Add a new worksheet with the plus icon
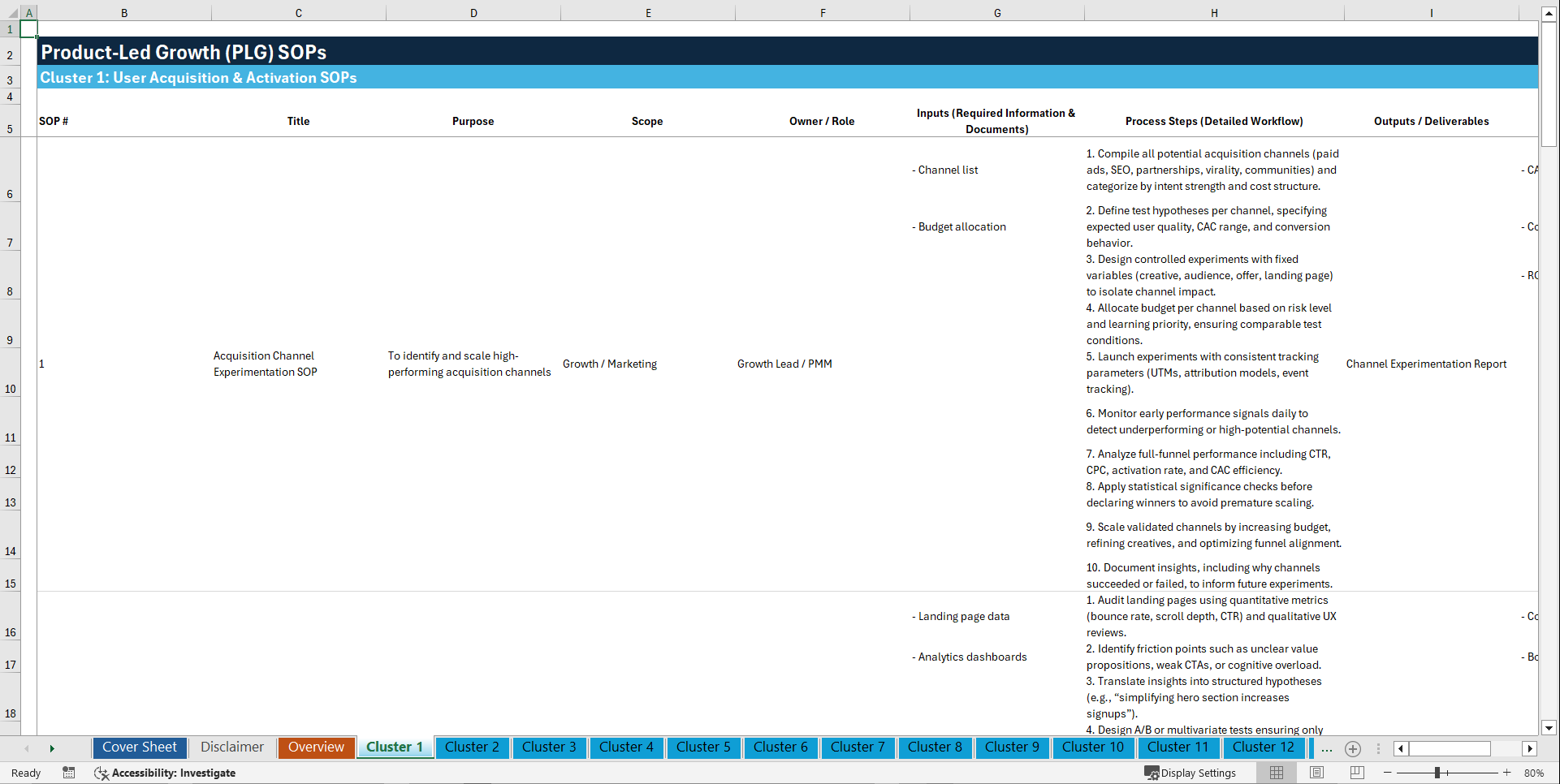 1352,748
